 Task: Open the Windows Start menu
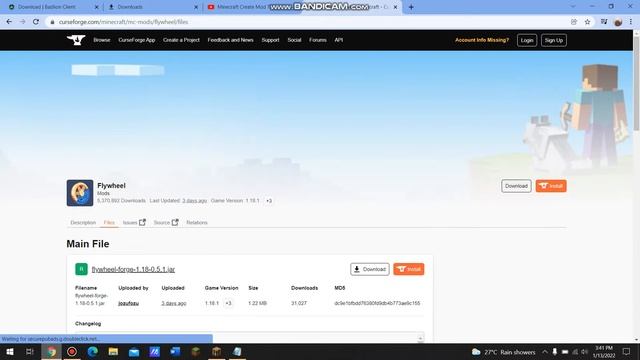(x=10, y=351)
